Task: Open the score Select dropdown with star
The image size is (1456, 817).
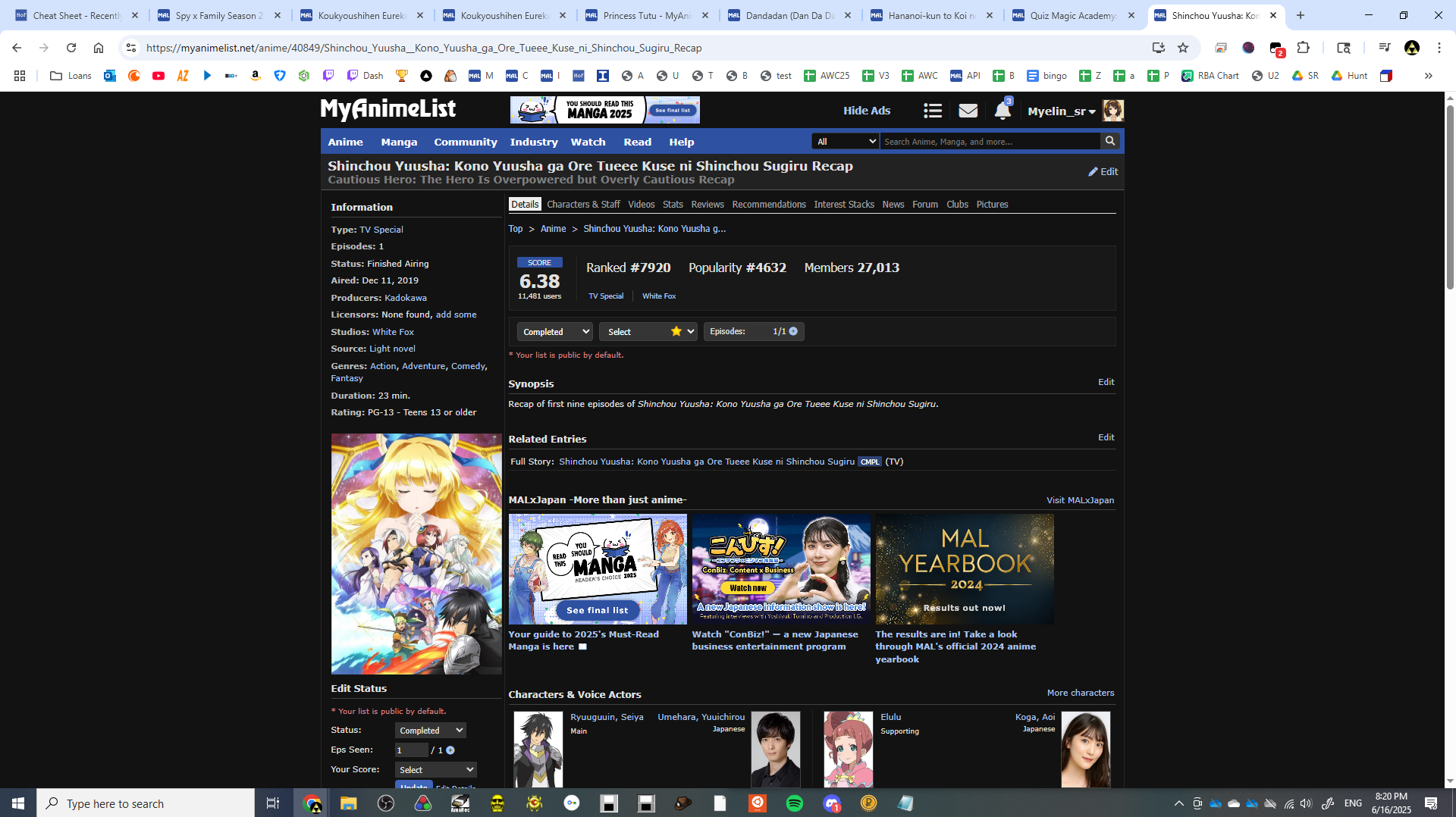Action: tap(648, 332)
